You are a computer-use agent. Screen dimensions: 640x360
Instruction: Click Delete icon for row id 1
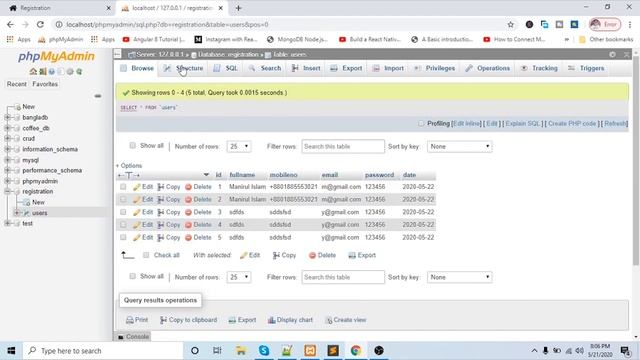pyautogui.click(x=188, y=187)
